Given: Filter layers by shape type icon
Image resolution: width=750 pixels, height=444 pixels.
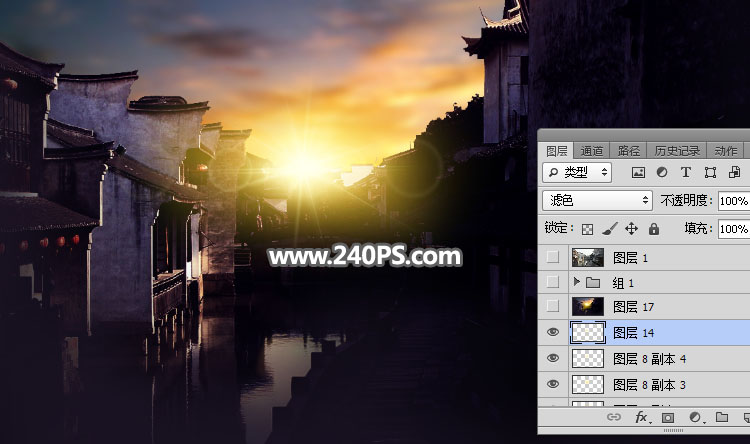Looking at the screenshot, I should [710, 172].
